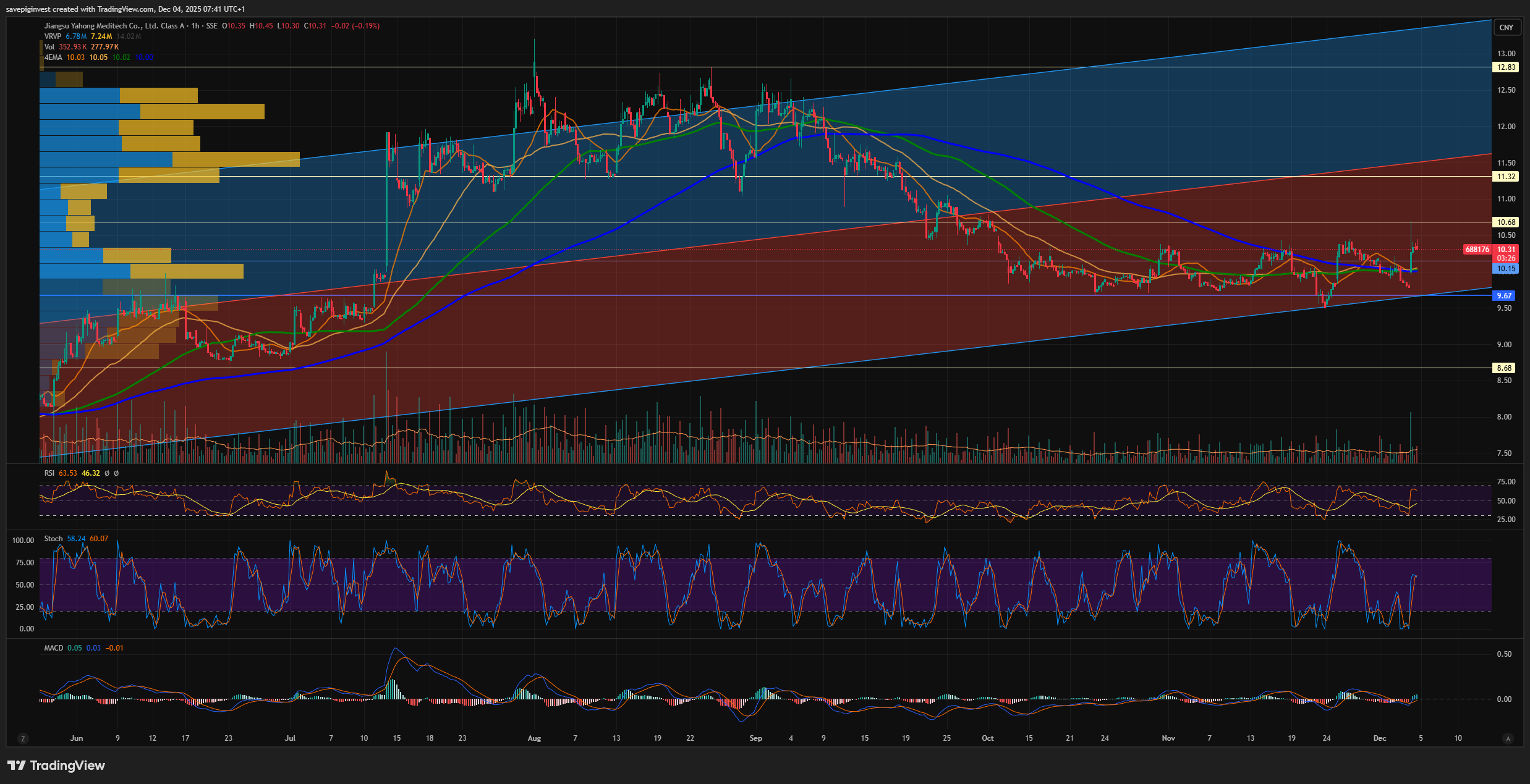Select the Vol indicator legend label

tap(49, 47)
